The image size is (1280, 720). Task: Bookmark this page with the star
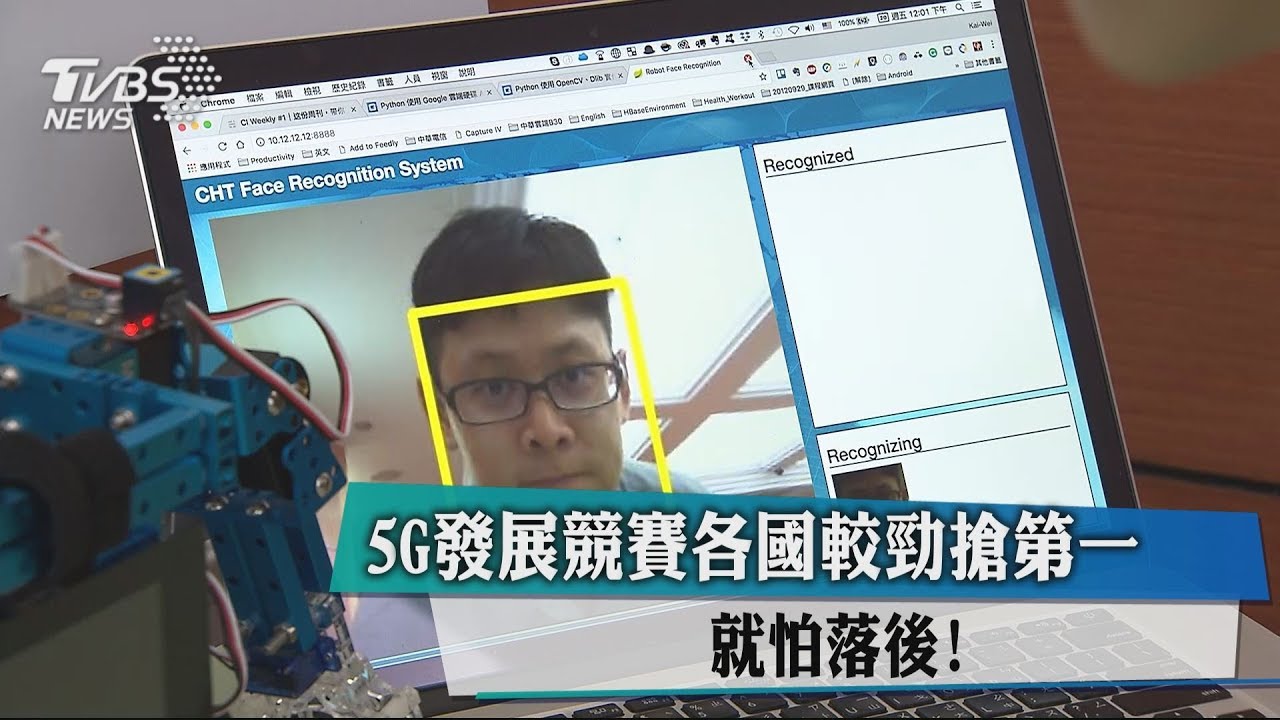coord(763,76)
